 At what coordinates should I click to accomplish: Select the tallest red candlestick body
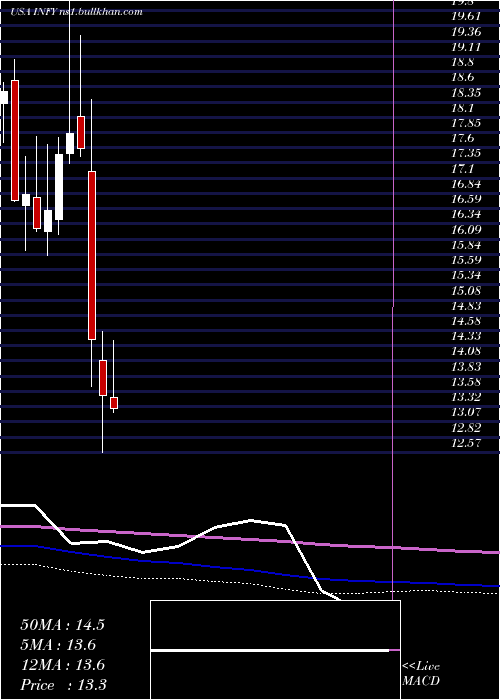(92, 255)
